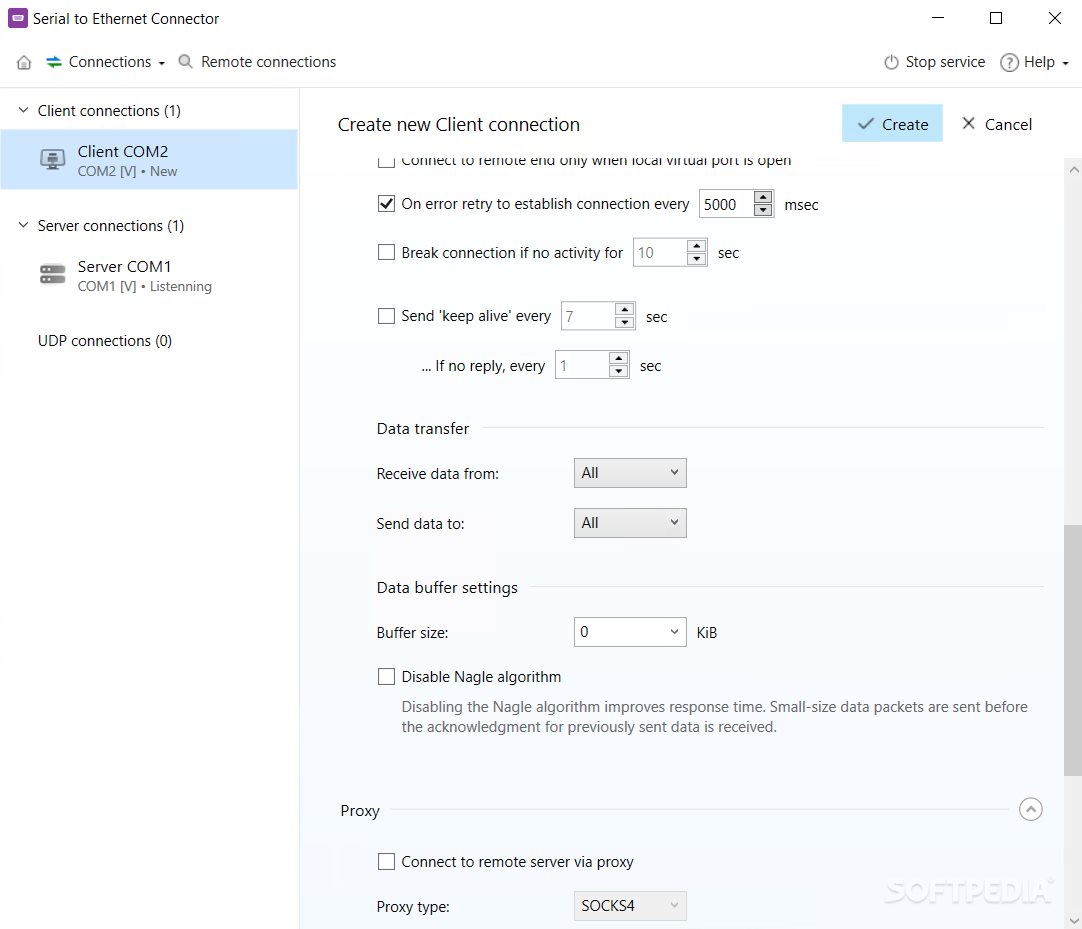Image resolution: width=1082 pixels, height=929 pixels.
Task: Click the scrollbar up arrow
Action: tap(1073, 169)
